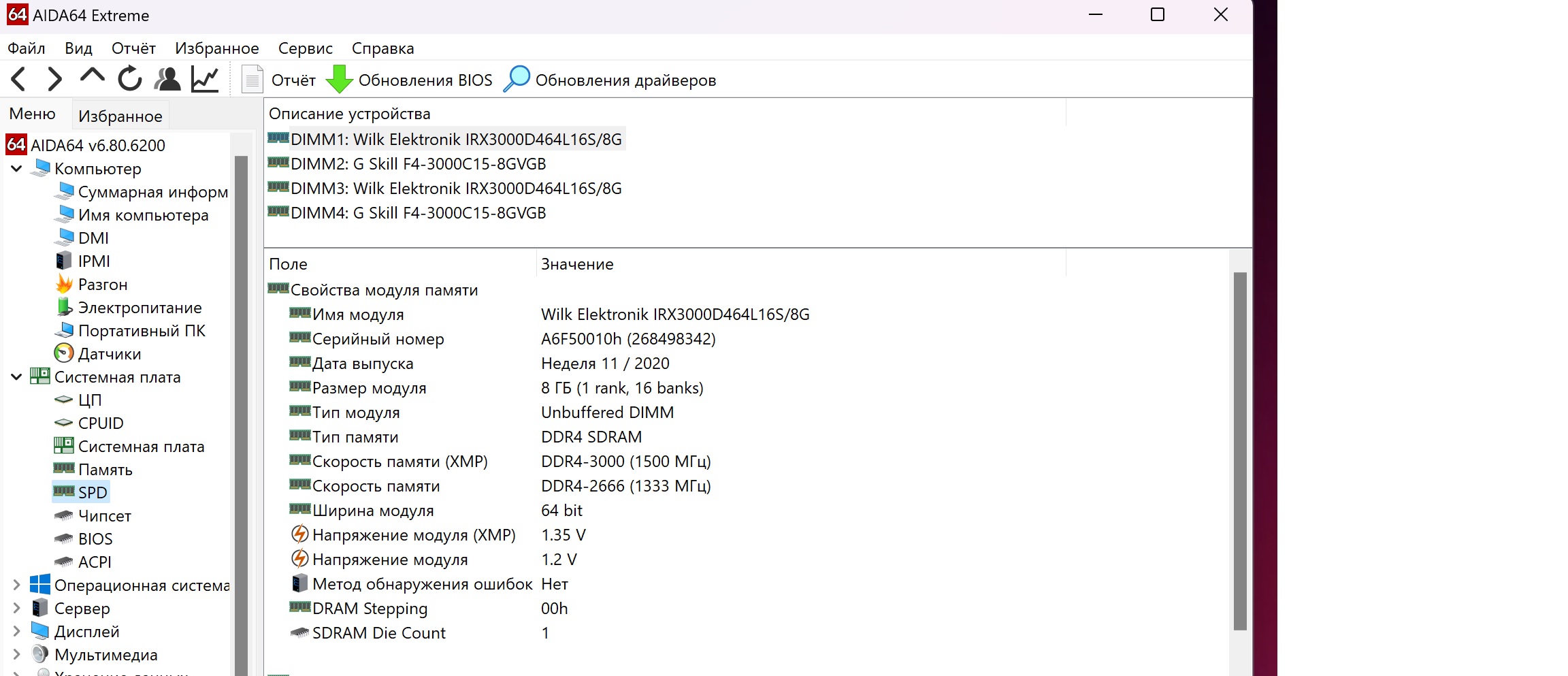Click the green BIOS update arrow icon

[339, 79]
